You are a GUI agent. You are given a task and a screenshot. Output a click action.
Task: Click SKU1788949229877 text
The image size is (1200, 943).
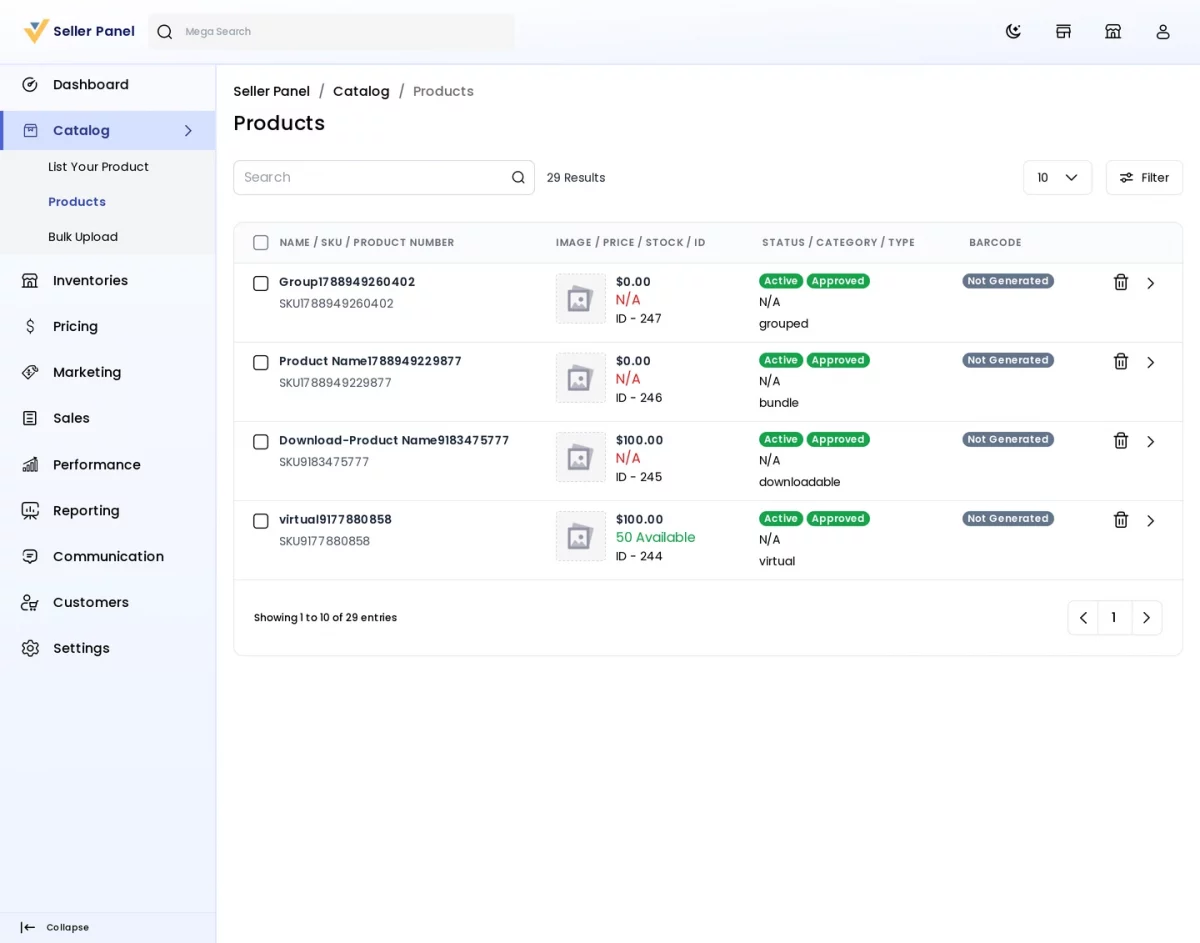(335, 383)
